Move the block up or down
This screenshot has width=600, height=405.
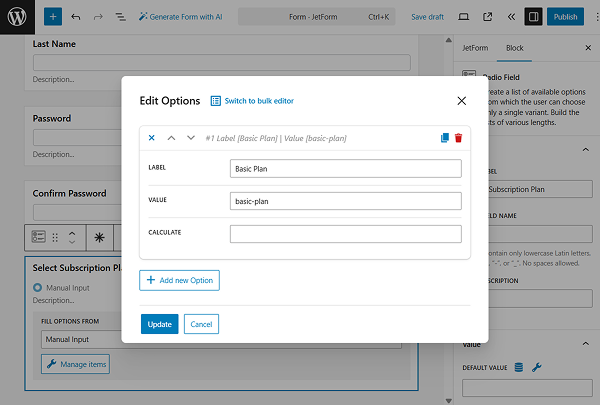click(72, 238)
